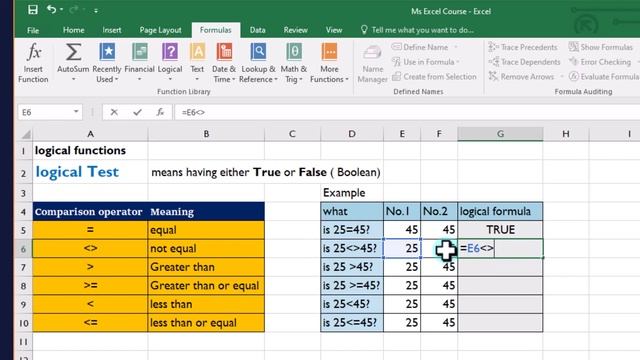
Task: Open the Review tab
Action: coord(296,30)
